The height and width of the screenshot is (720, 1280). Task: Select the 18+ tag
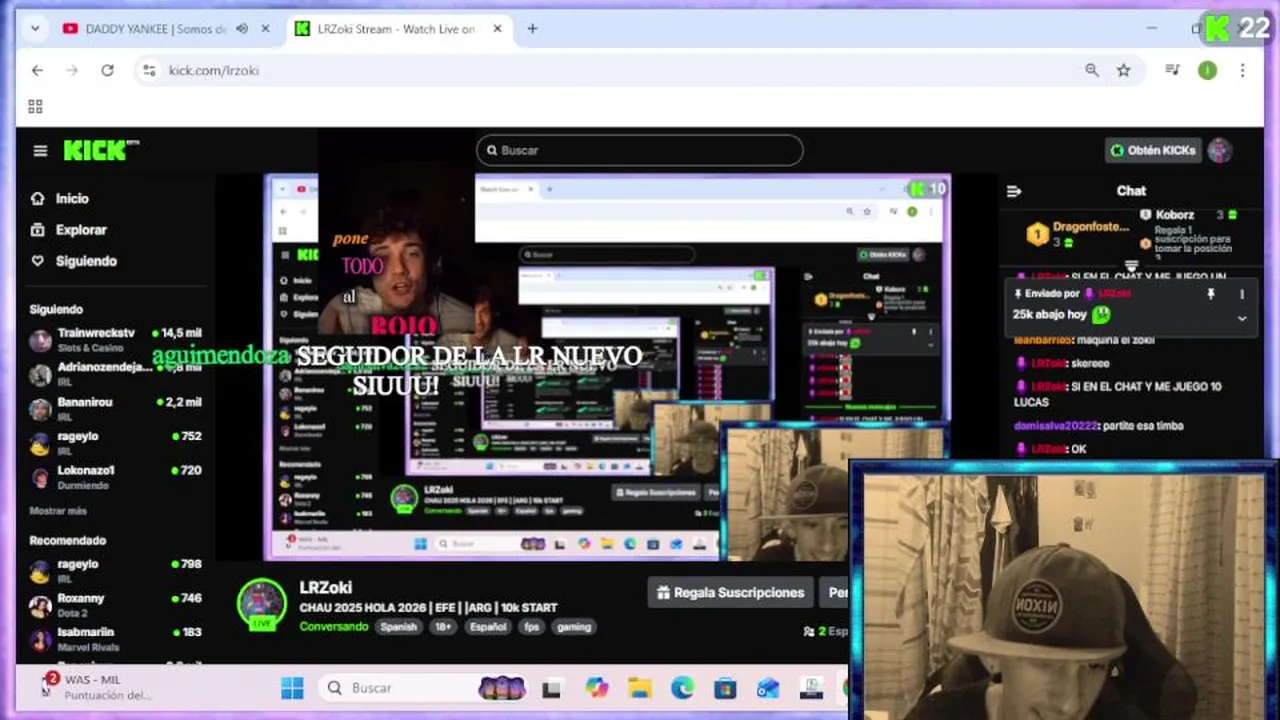[x=443, y=627]
